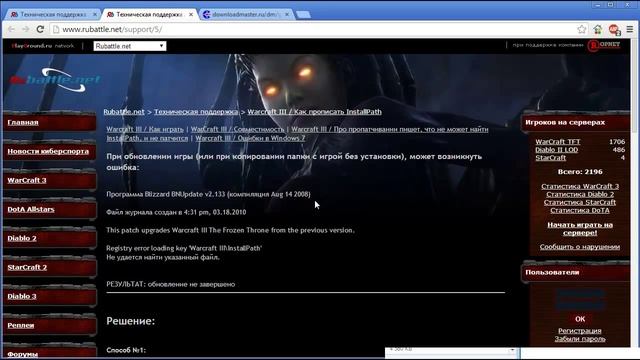Click the PlayGround.ru network link

tap(43, 46)
